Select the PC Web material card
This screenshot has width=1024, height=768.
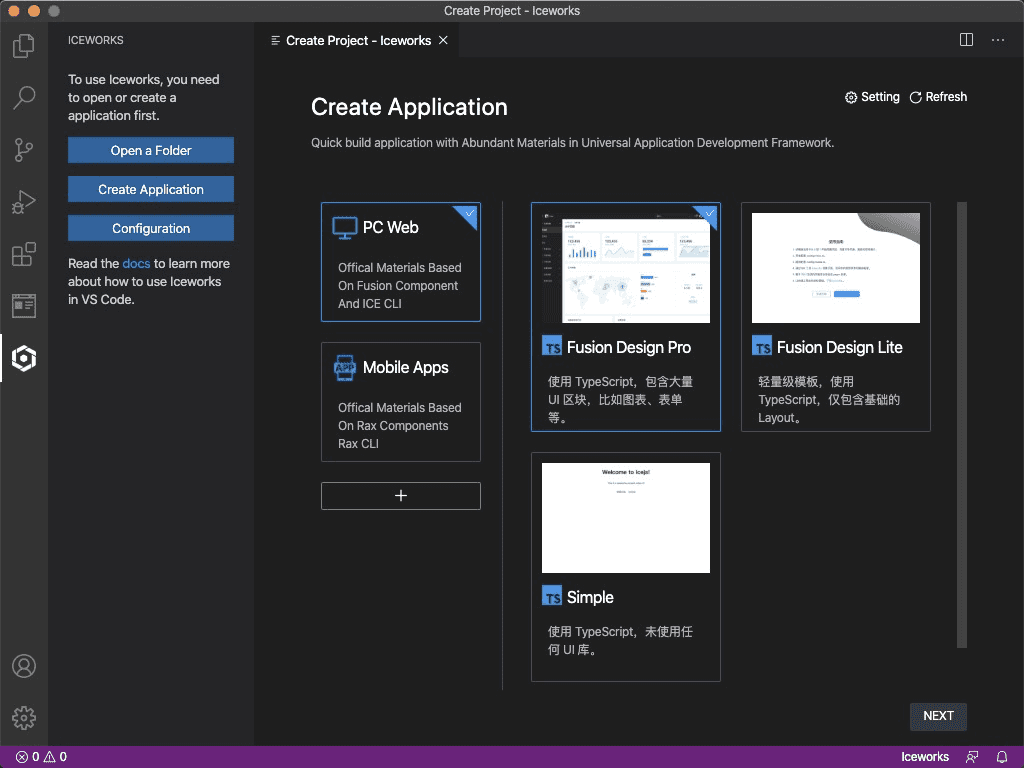[x=400, y=262]
